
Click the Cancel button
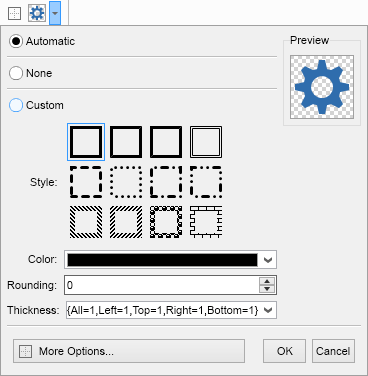coord(333,351)
